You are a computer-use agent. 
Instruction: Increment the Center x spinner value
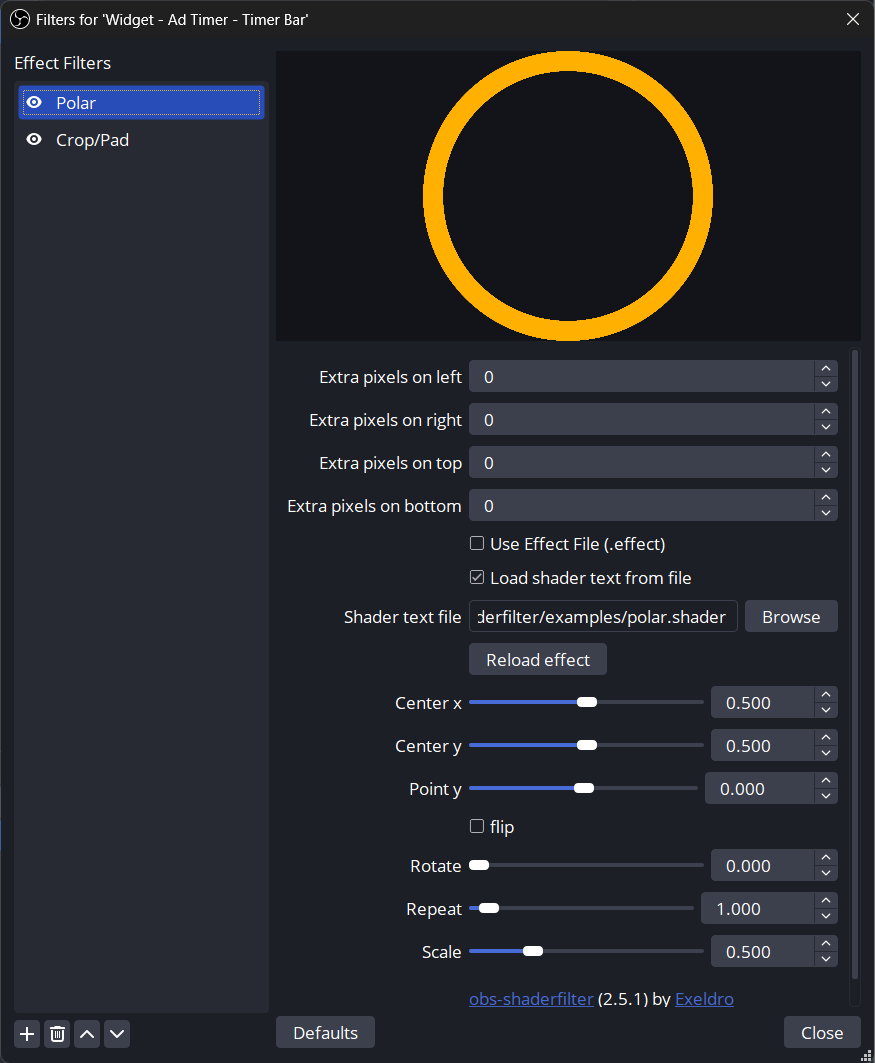[x=825, y=695]
